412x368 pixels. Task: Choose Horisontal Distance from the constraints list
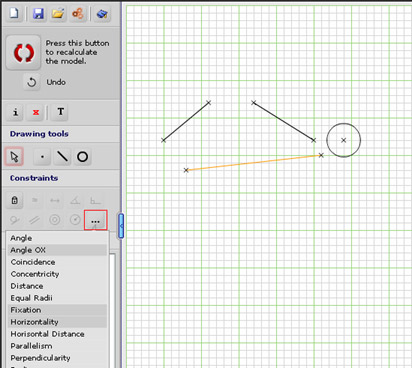[x=57, y=334]
